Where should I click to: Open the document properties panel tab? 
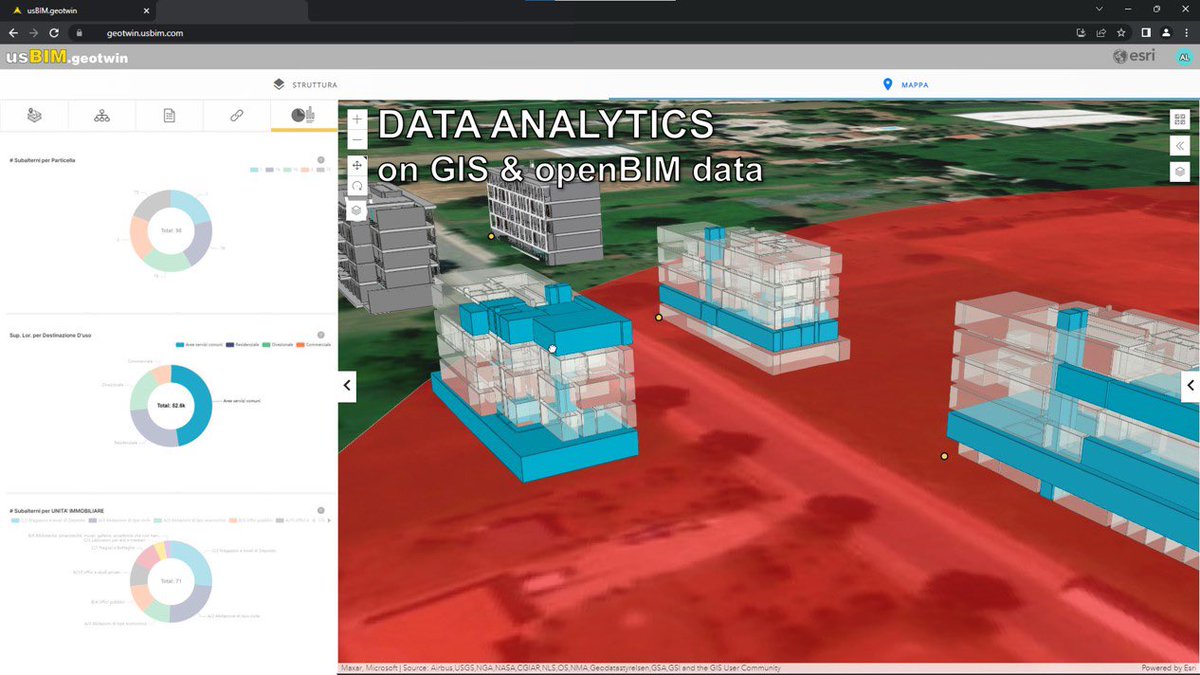[169, 116]
